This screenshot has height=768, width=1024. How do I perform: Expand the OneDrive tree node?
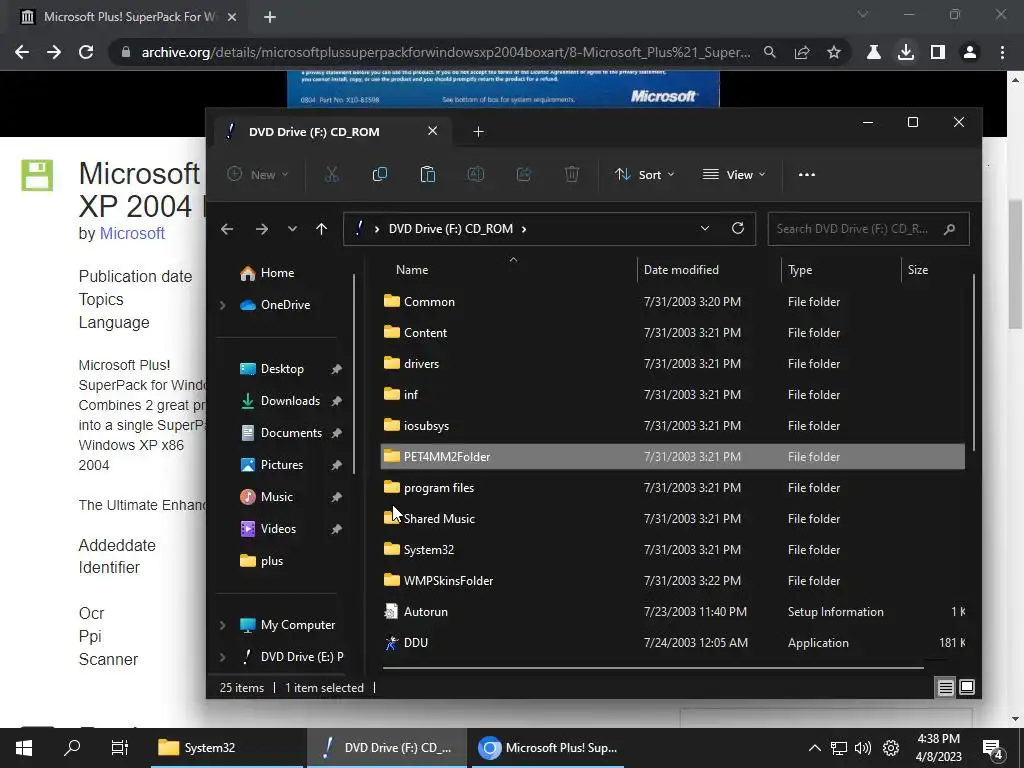[223, 305]
